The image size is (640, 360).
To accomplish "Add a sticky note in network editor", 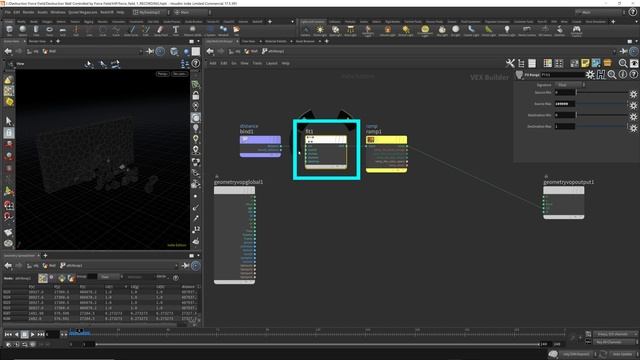I will point(585,63).
